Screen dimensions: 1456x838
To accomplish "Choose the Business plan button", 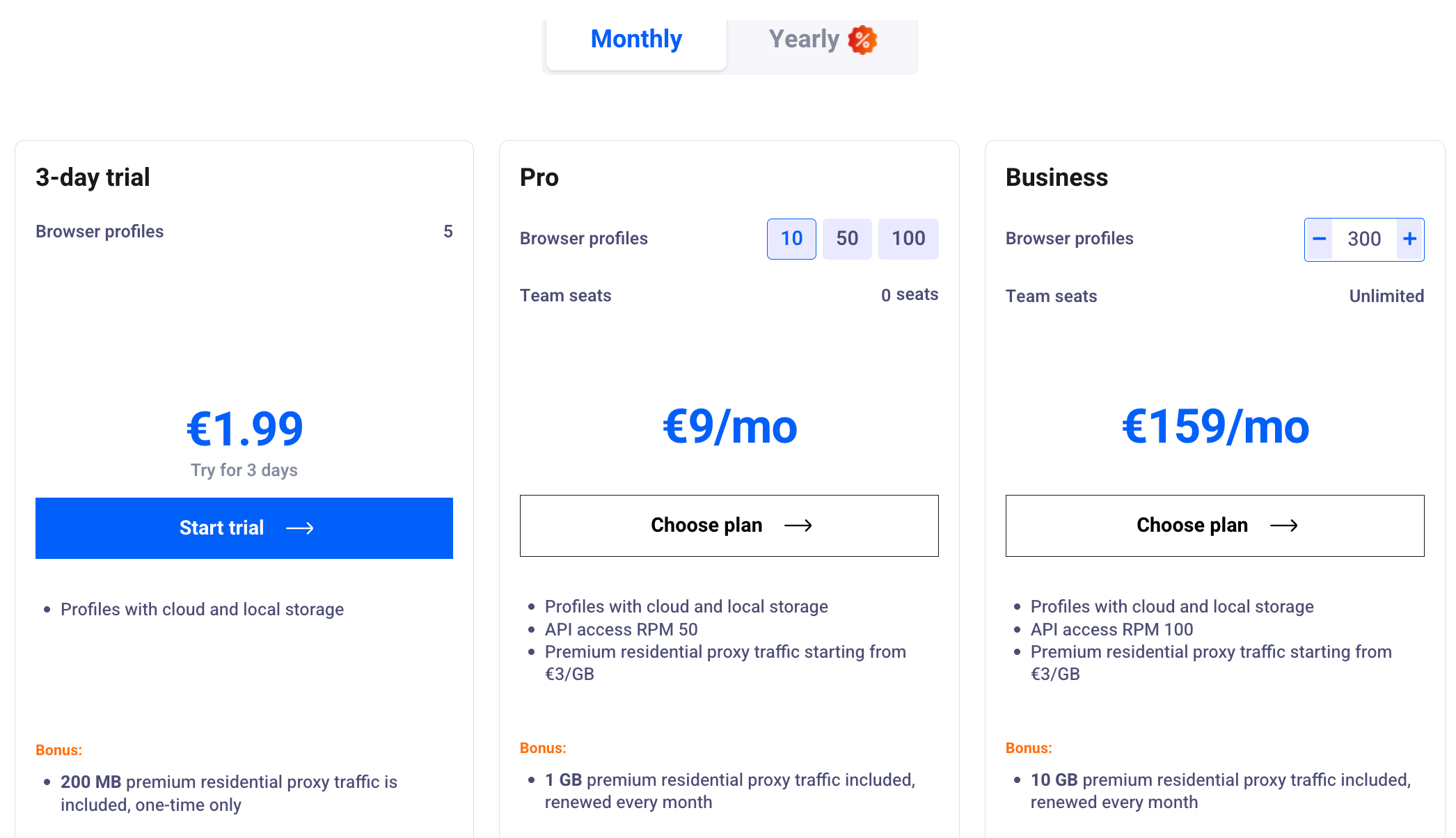I will [x=1214, y=525].
